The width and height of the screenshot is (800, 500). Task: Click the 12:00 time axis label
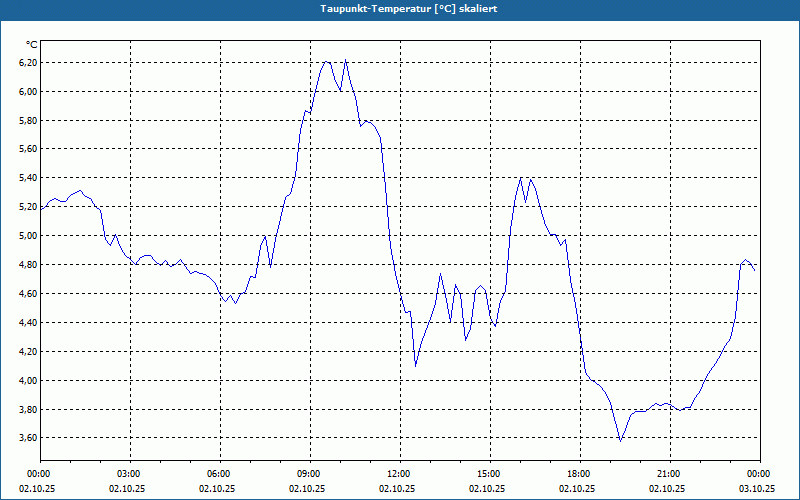pos(401,474)
